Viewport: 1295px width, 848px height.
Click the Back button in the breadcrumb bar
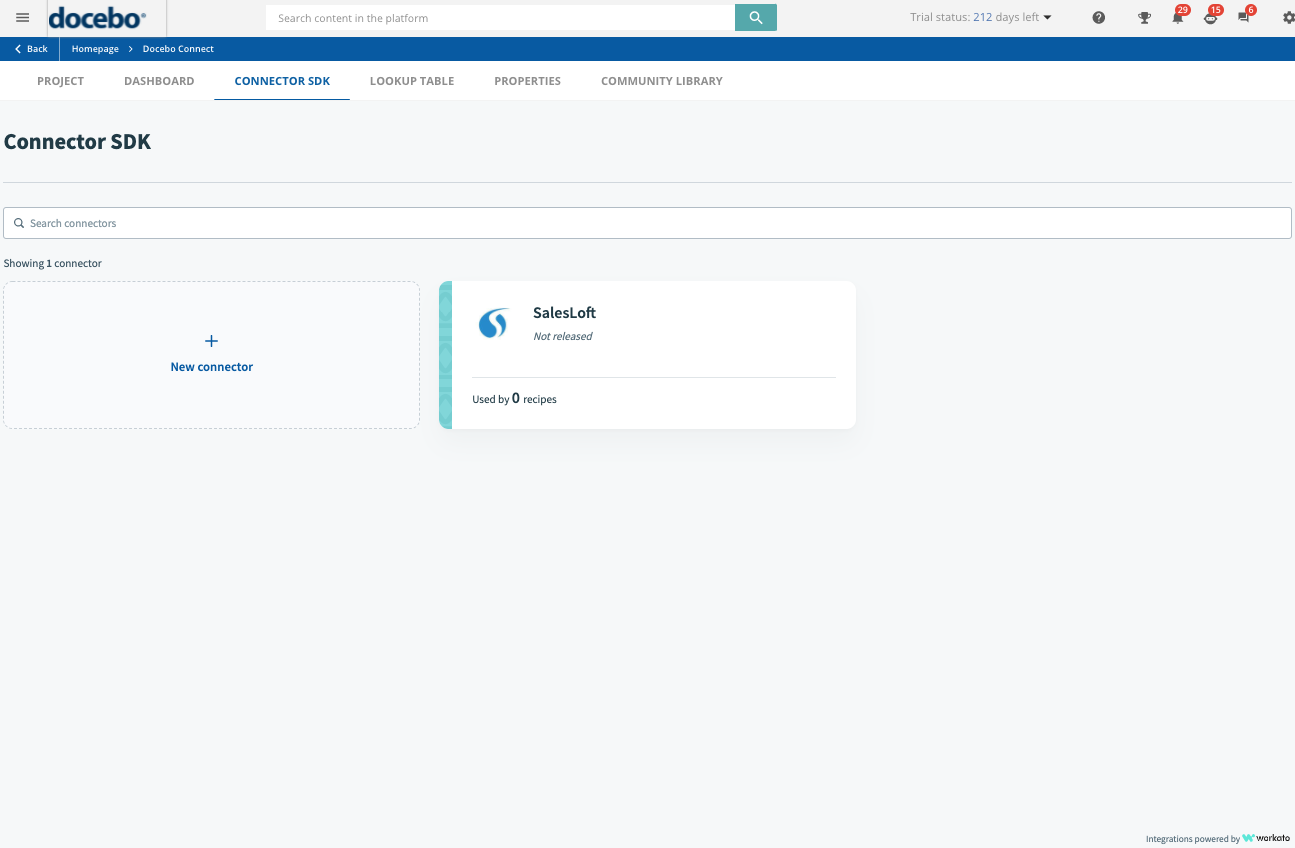pyautogui.click(x=29, y=48)
